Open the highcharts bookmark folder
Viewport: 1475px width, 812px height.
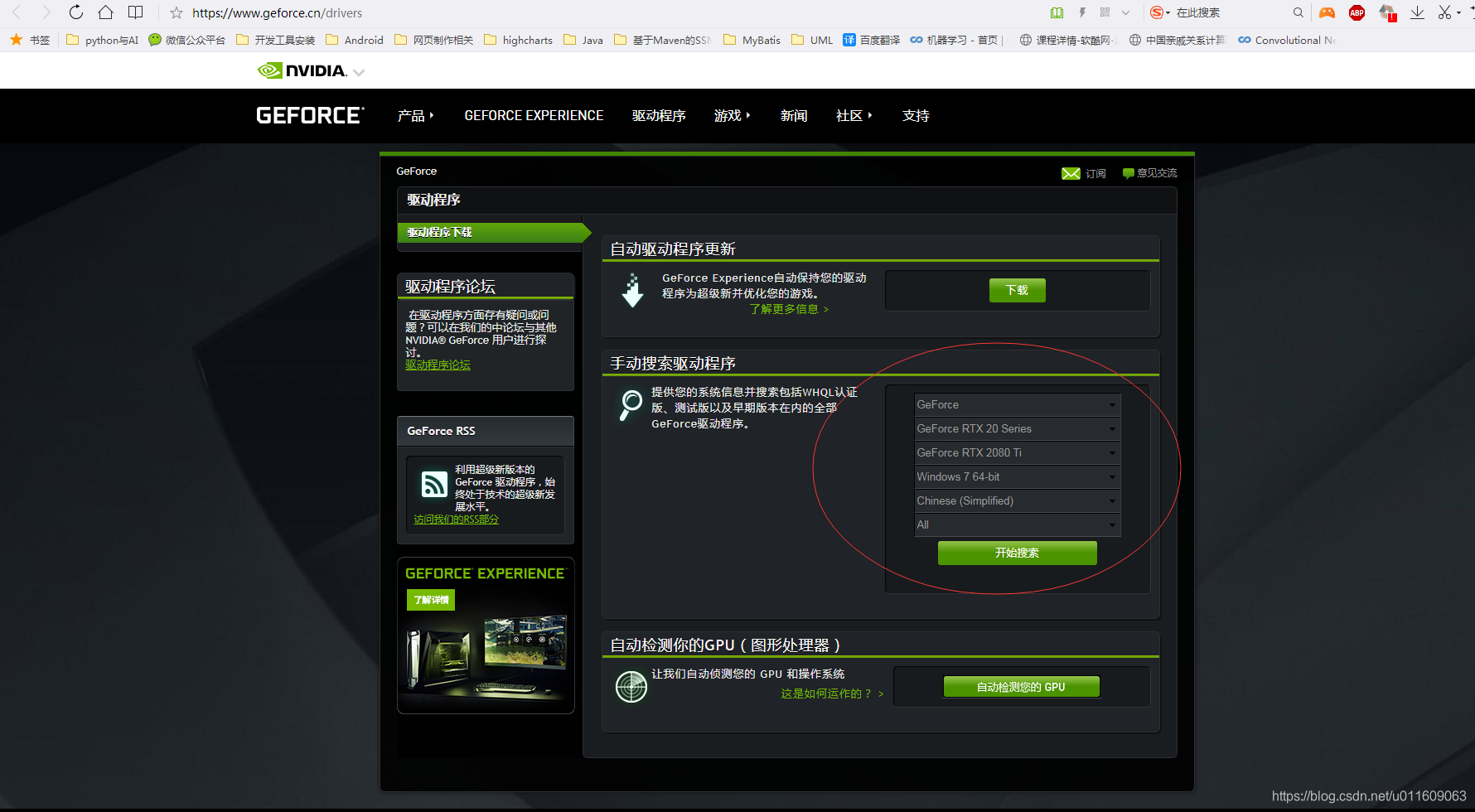coord(518,40)
